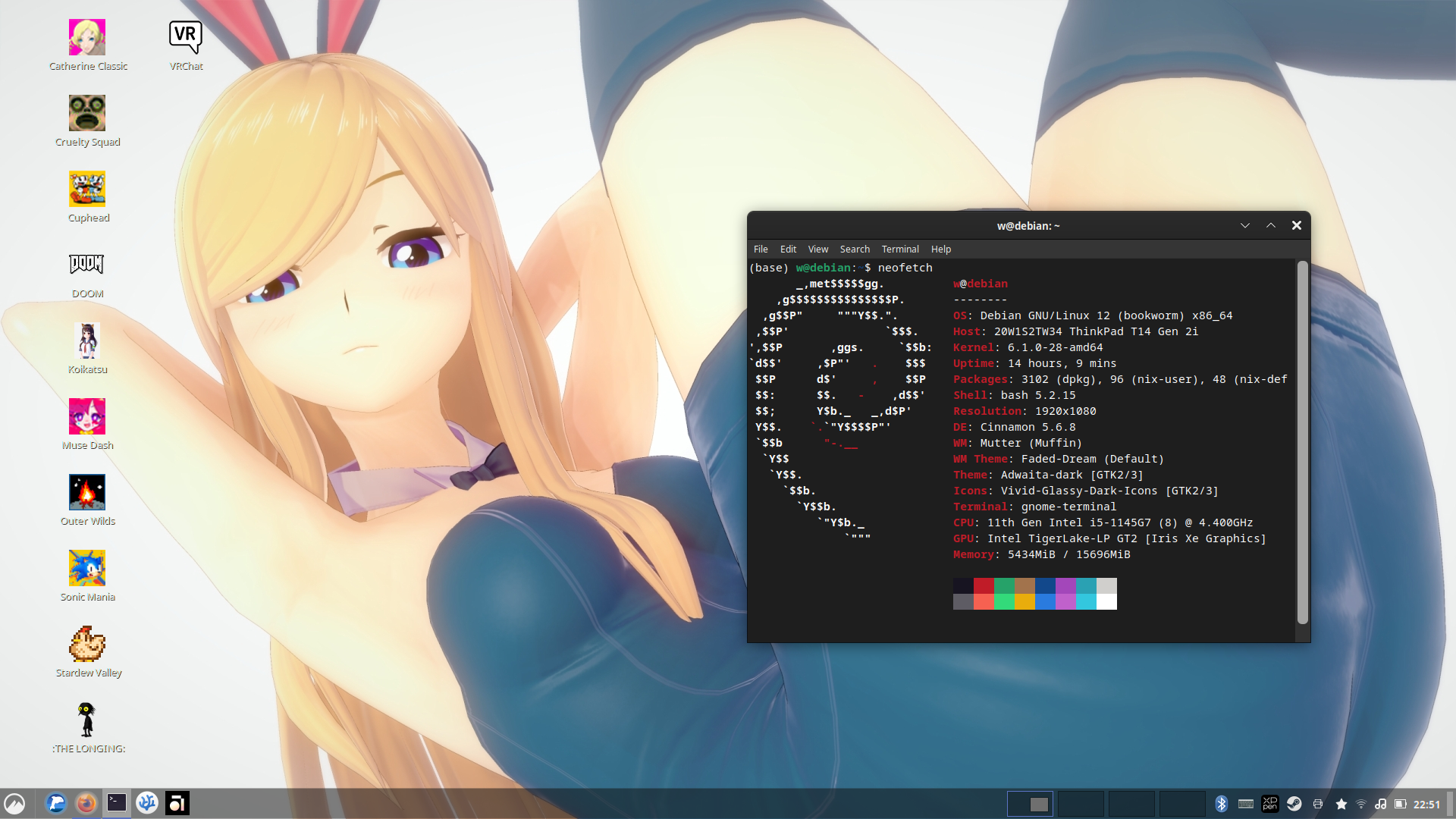Switch to the fourth workspace
The height and width of the screenshot is (819, 1456).
[x=1182, y=804]
